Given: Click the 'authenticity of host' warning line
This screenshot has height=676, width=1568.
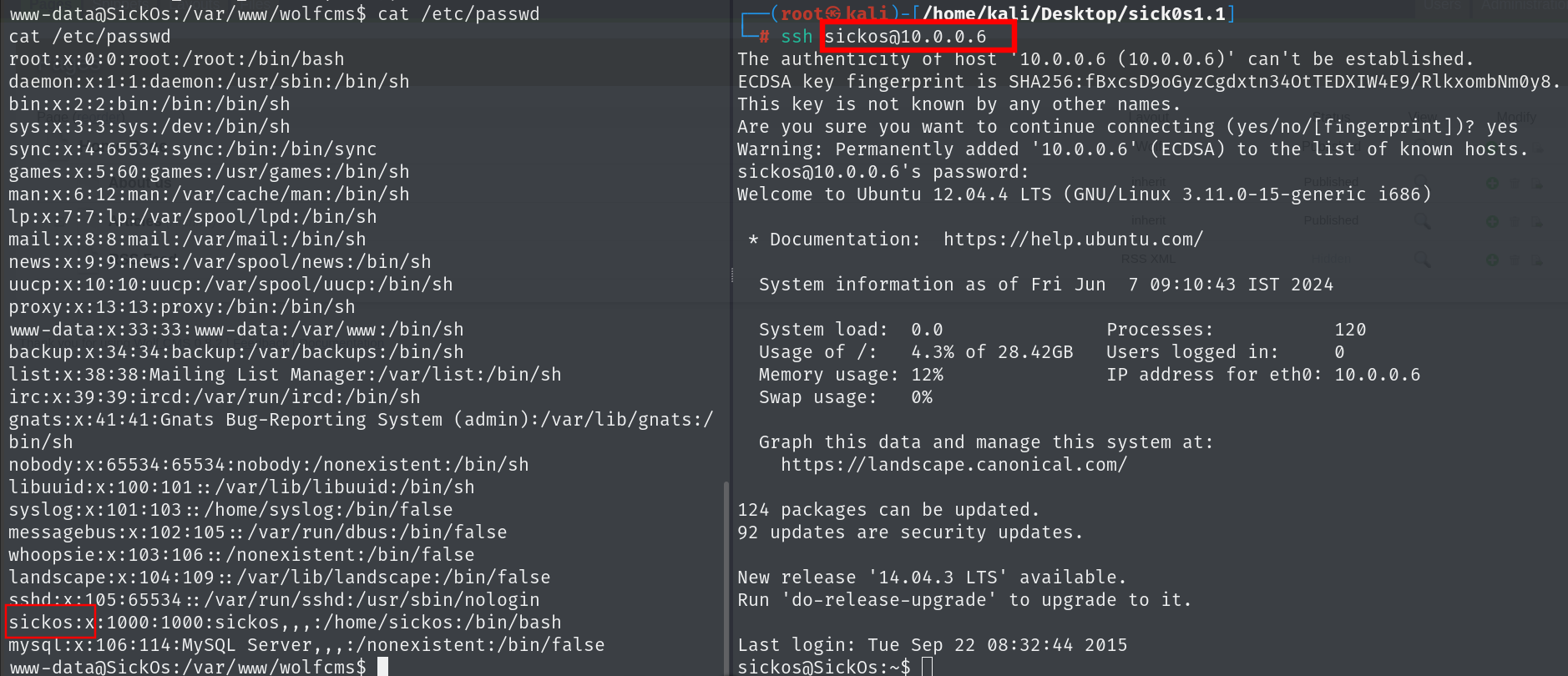Looking at the screenshot, I should [x=1105, y=59].
